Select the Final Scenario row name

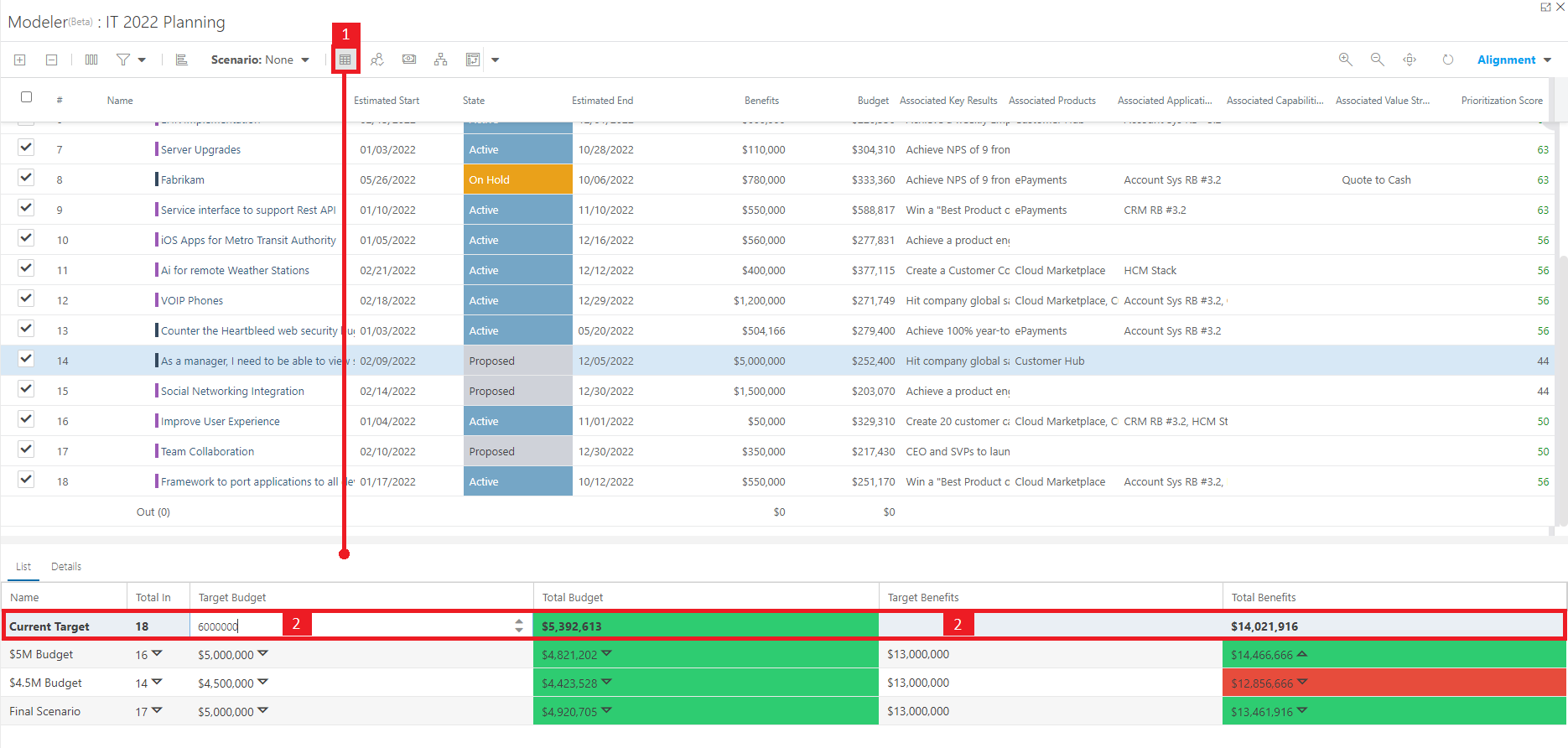coord(45,711)
